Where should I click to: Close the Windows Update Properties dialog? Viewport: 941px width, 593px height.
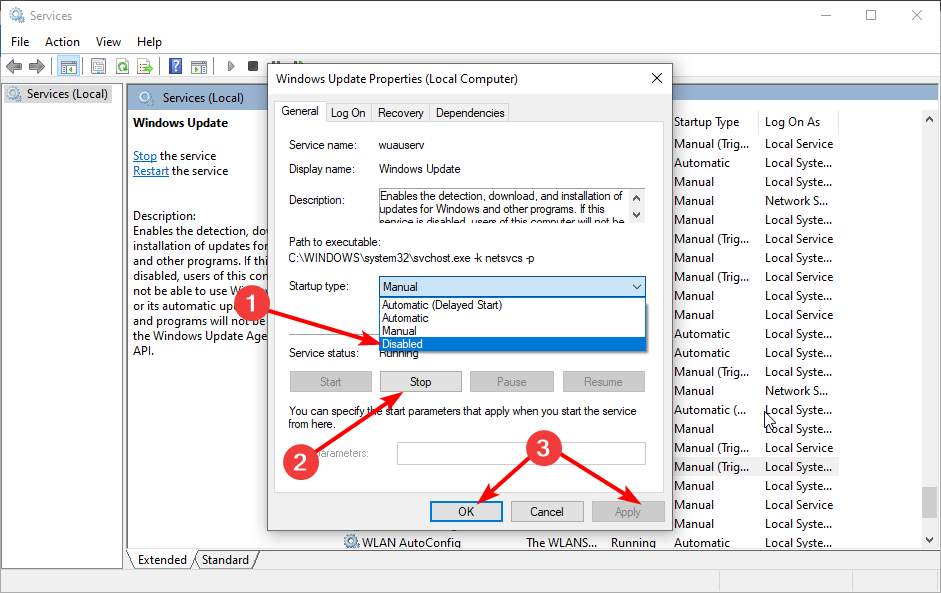(x=657, y=78)
